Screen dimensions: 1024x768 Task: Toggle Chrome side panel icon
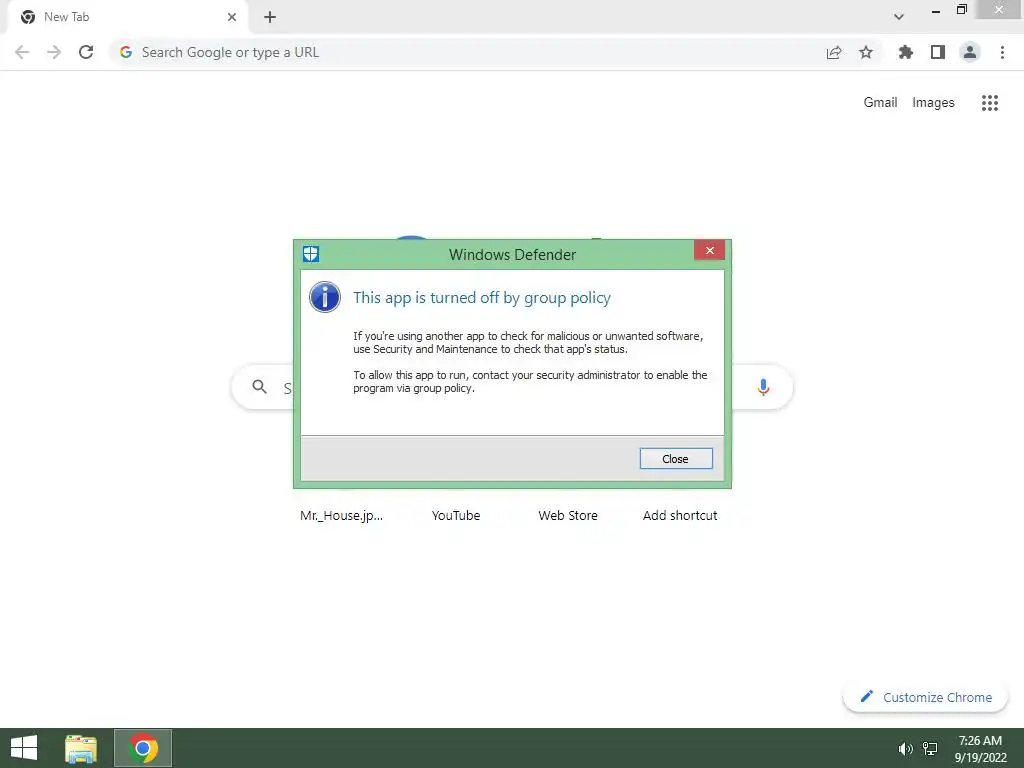938,52
